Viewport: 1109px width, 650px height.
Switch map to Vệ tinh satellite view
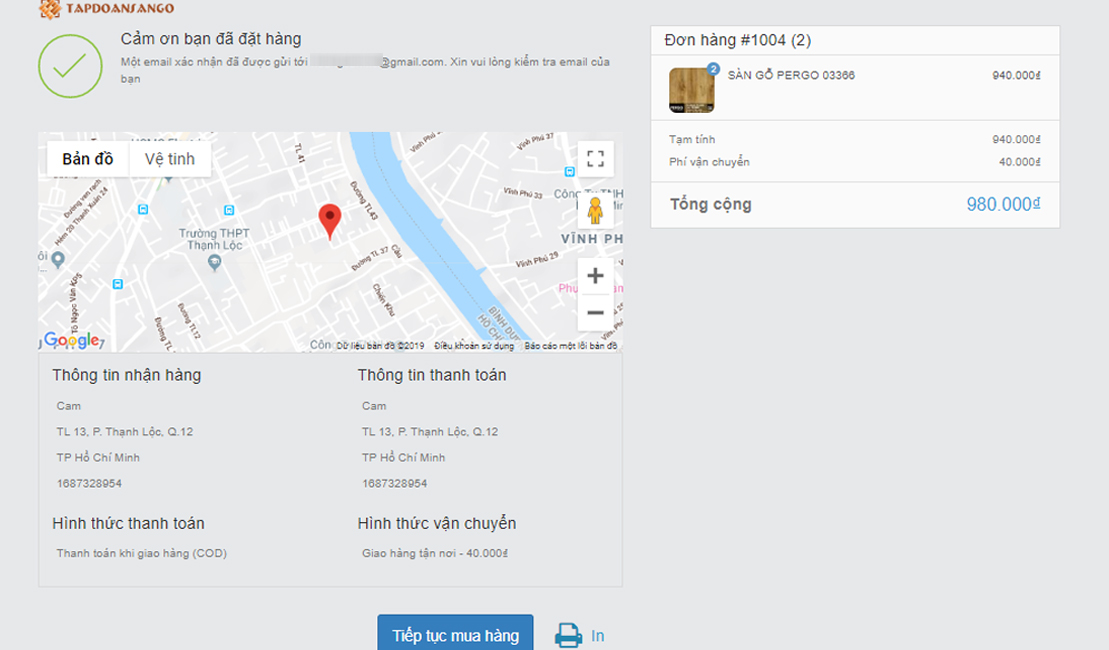pos(170,159)
